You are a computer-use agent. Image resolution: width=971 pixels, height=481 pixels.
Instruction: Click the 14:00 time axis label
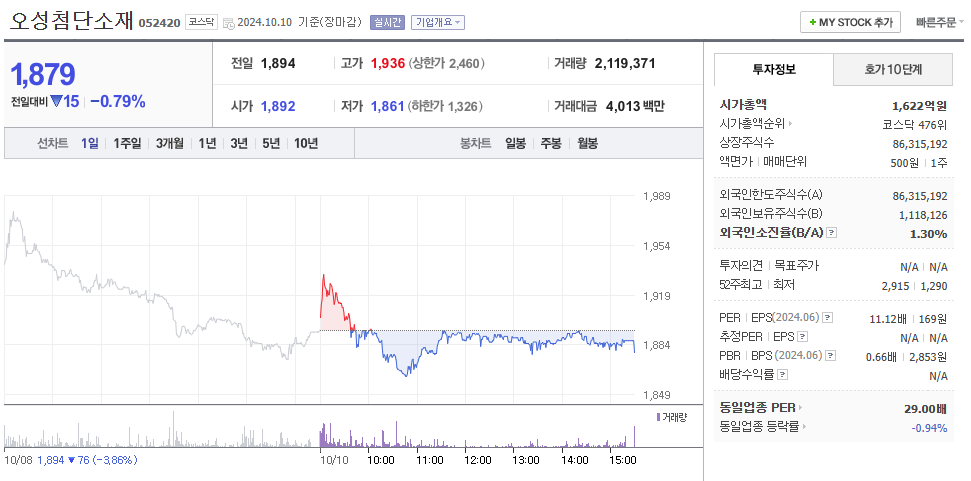click(575, 460)
